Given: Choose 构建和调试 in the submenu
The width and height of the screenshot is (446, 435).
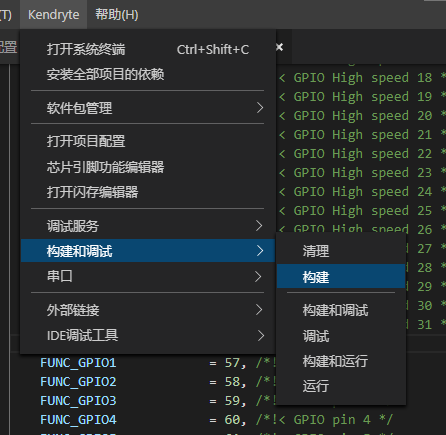Looking at the screenshot, I should (x=341, y=310).
